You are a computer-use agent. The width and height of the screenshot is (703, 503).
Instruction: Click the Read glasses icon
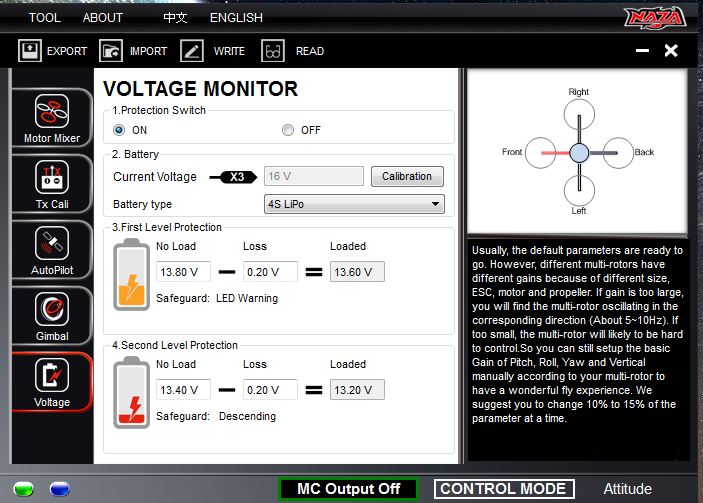pos(273,51)
